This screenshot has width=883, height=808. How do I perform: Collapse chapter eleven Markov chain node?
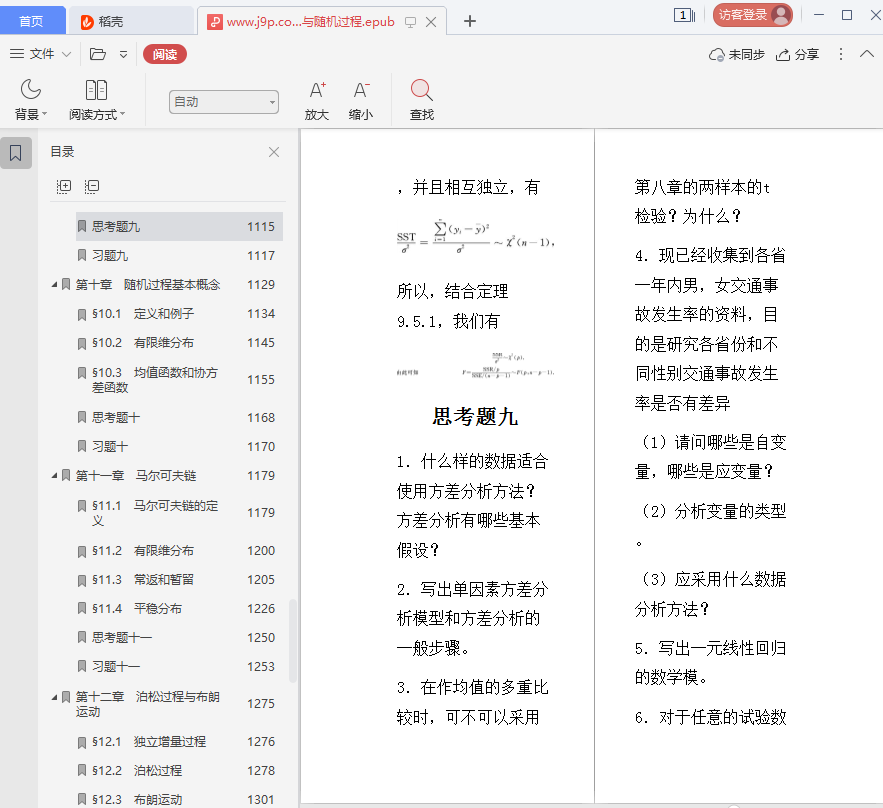click(55, 476)
